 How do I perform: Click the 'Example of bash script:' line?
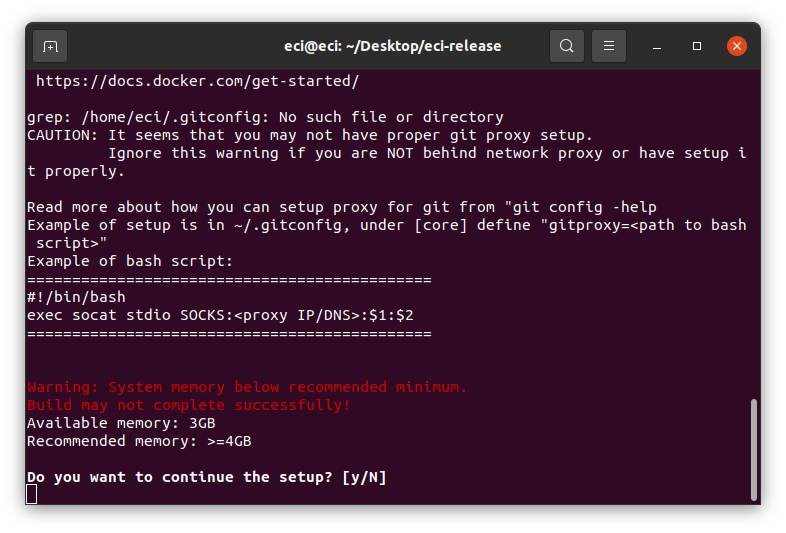click(130, 261)
